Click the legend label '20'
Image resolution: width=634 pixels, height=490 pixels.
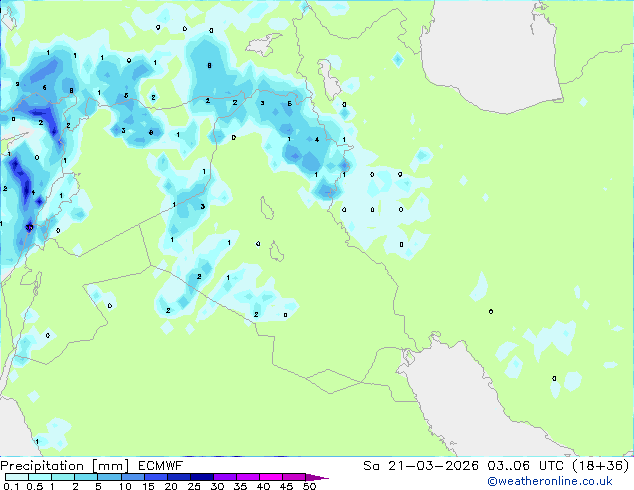tap(171, 486)
